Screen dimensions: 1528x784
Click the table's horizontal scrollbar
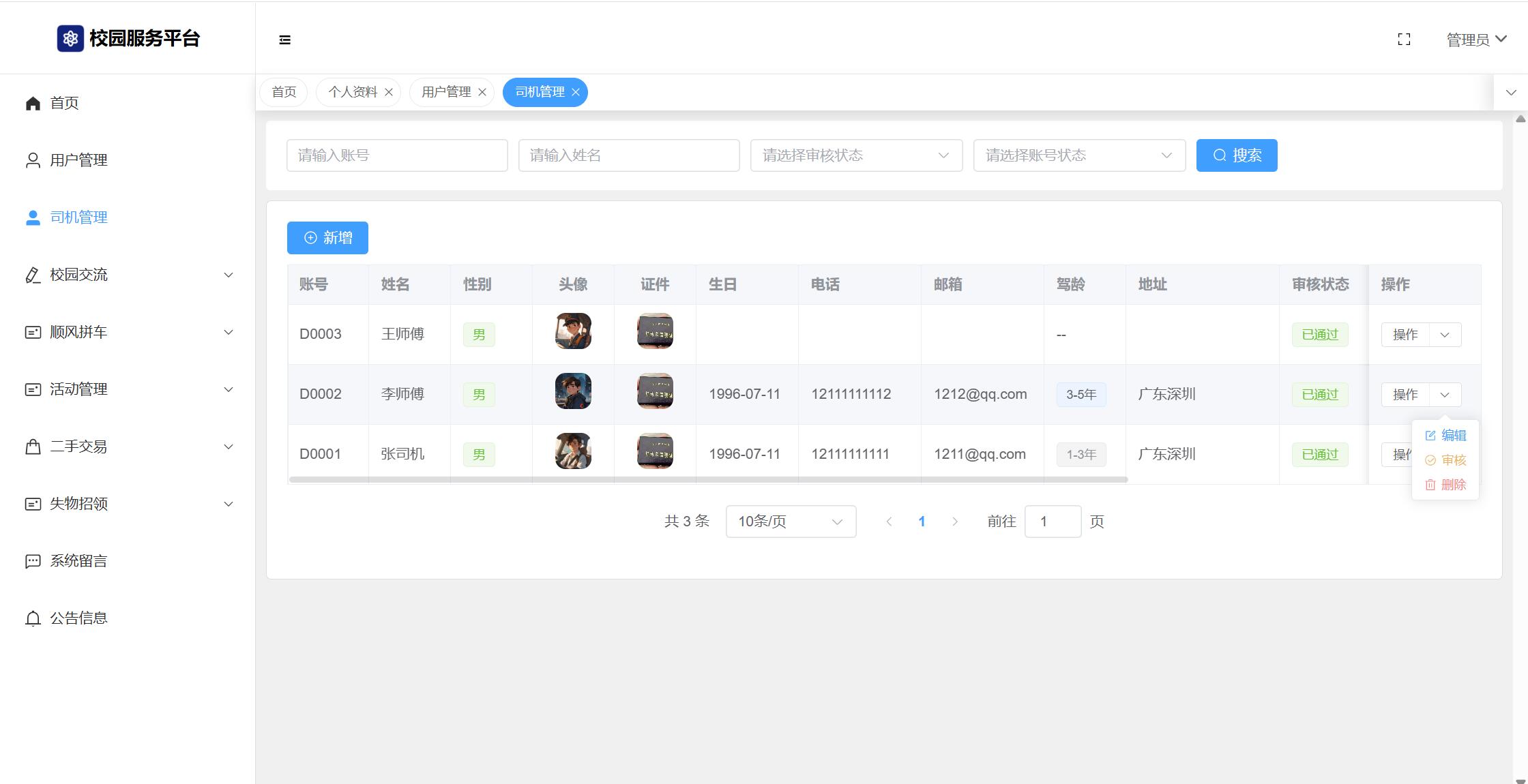708,479
